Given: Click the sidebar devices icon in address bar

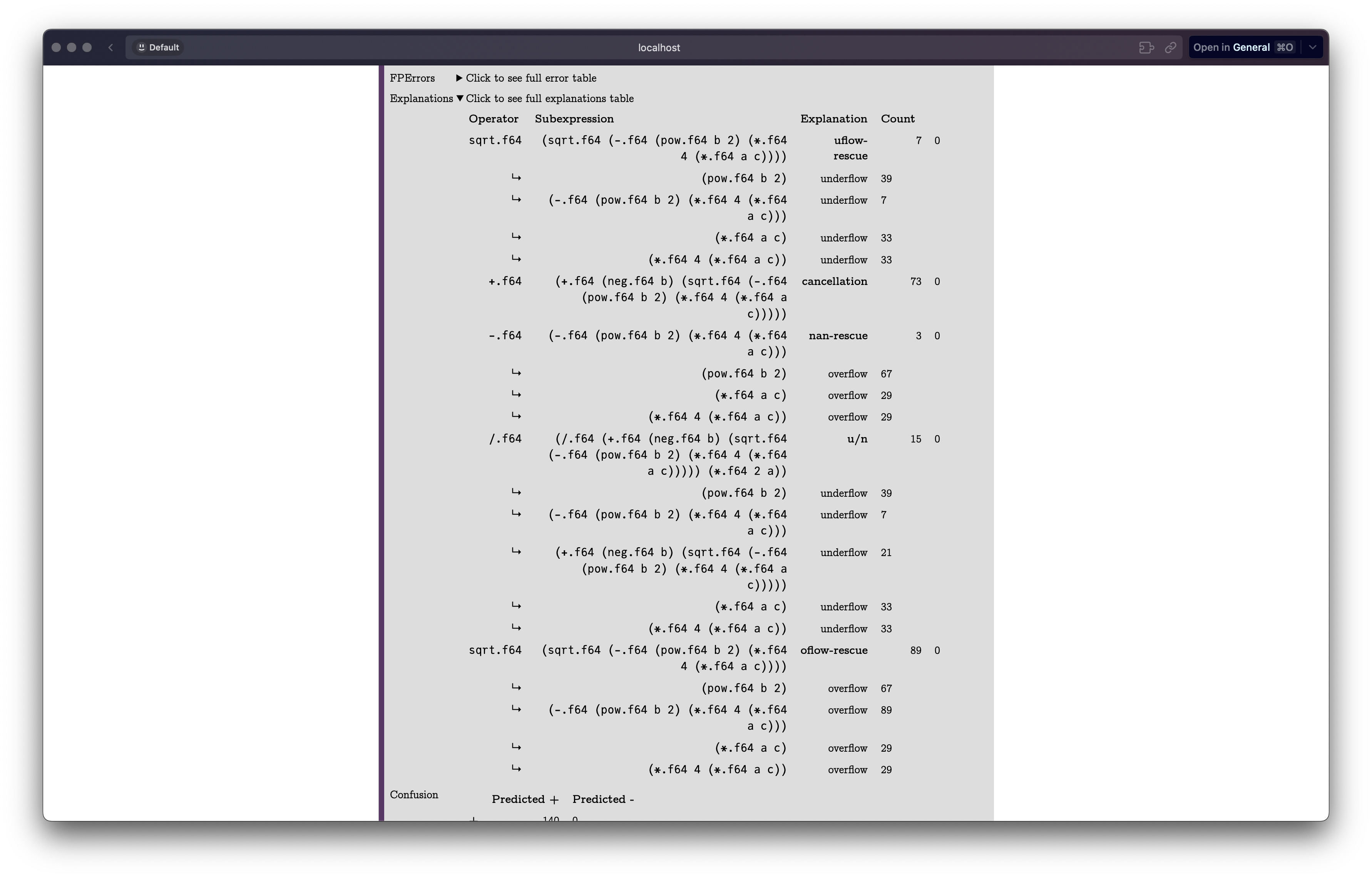Looking at the screenshot, I should (x=1146, y=47).
